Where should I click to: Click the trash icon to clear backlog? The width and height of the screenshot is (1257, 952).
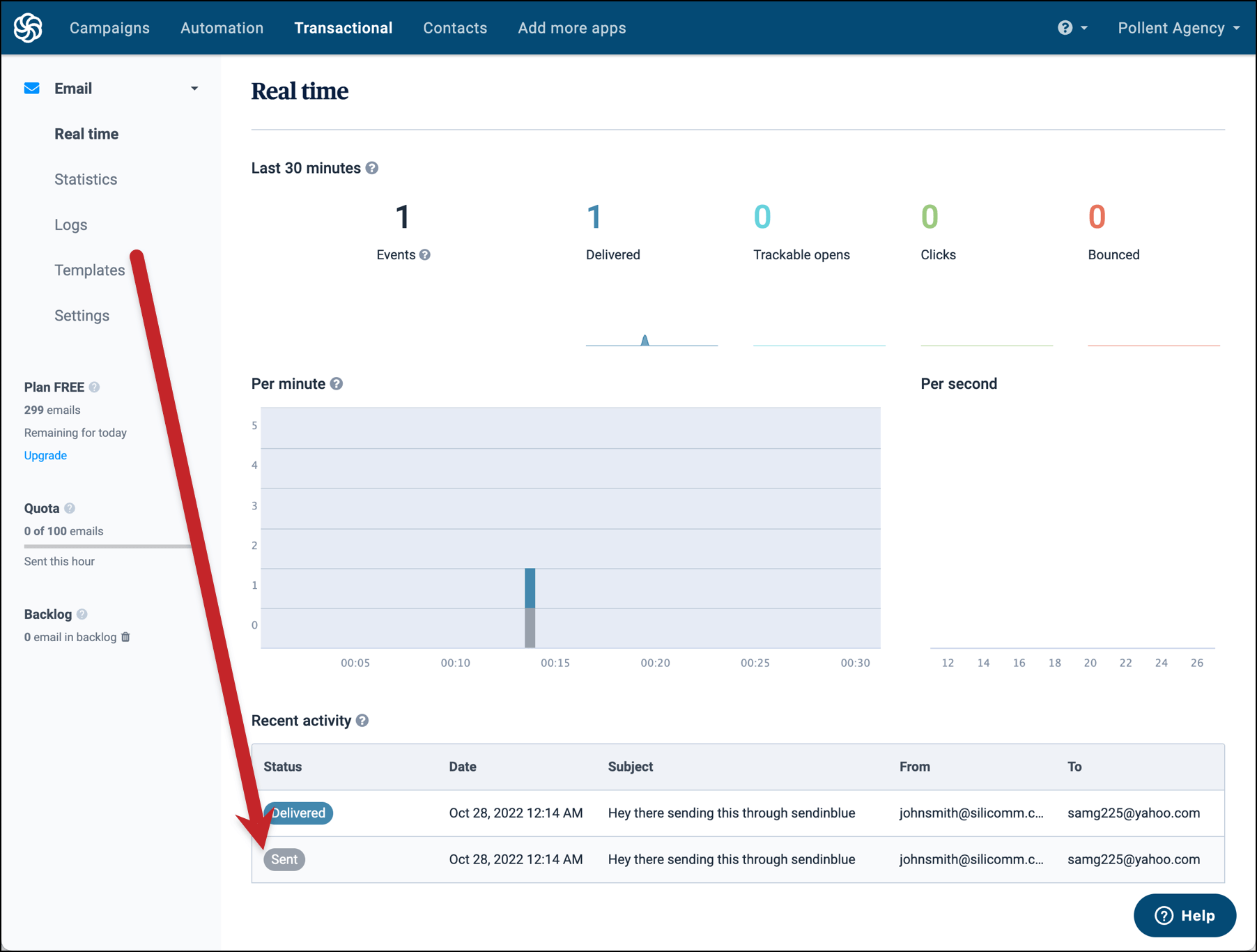pyautogui.click(x=125, y=637)
